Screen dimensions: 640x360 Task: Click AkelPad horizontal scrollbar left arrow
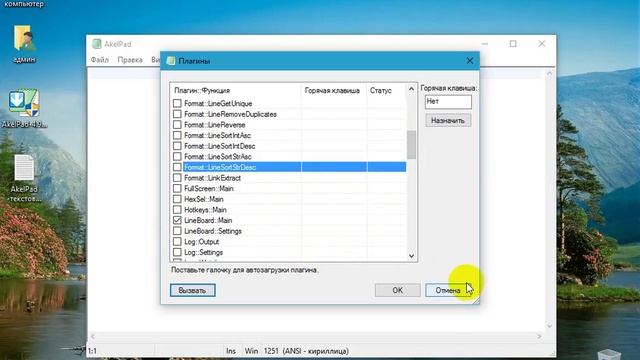click(93, 336)
